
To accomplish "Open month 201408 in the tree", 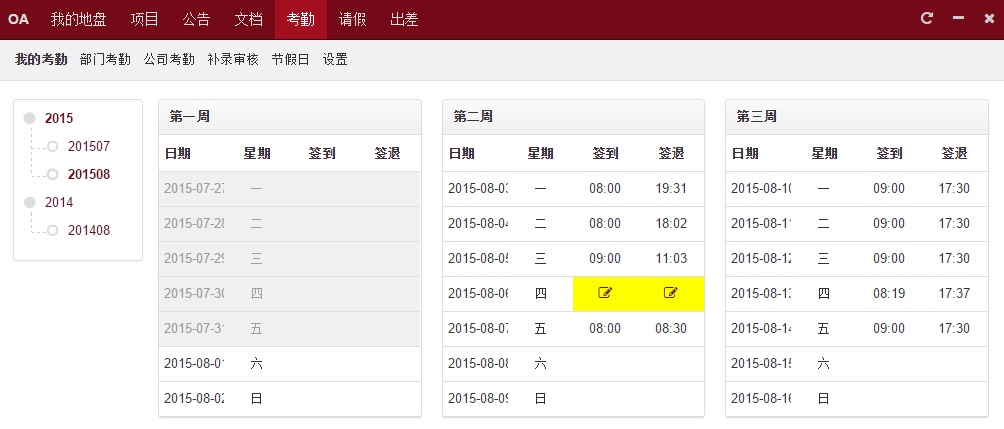I will pos(89,230).
